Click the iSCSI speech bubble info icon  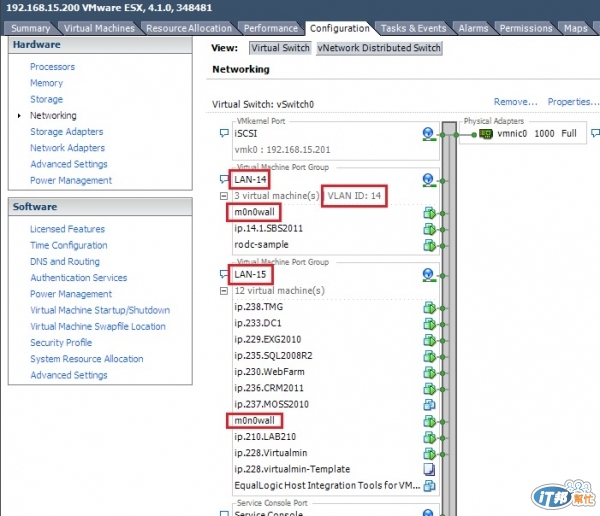pos(224,133)
